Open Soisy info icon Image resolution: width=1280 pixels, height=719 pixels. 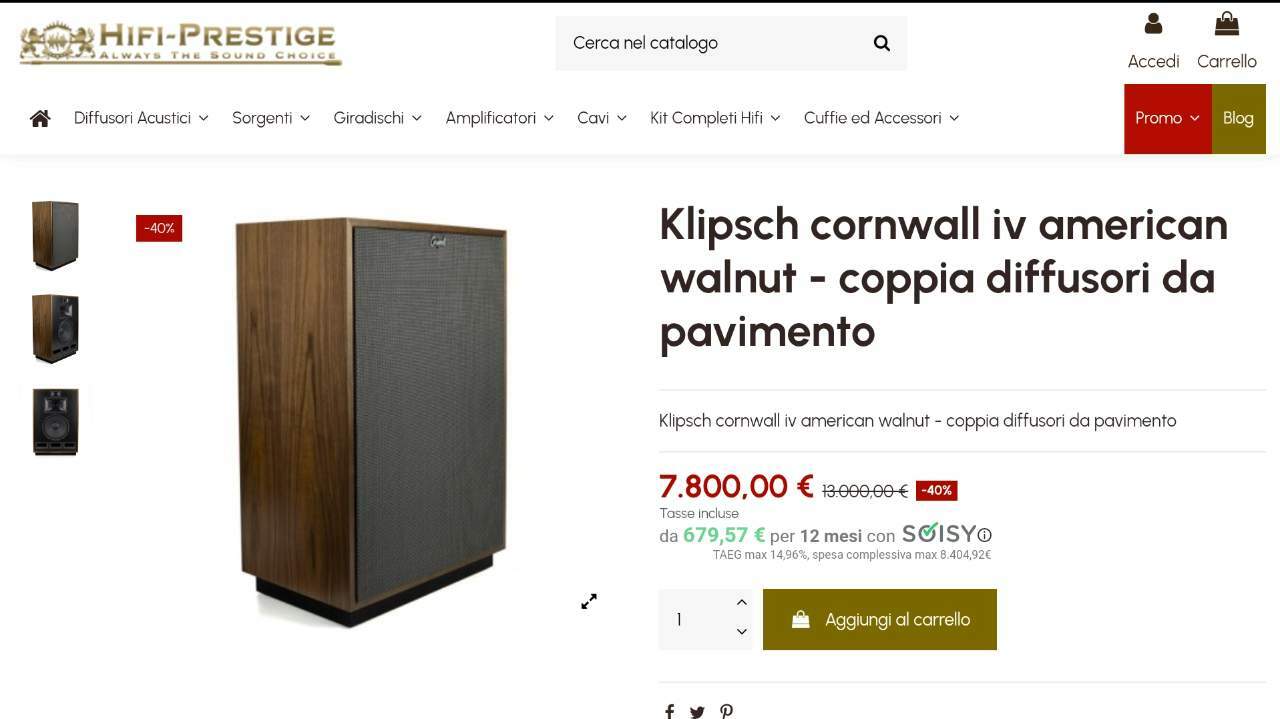click(985, 535)
